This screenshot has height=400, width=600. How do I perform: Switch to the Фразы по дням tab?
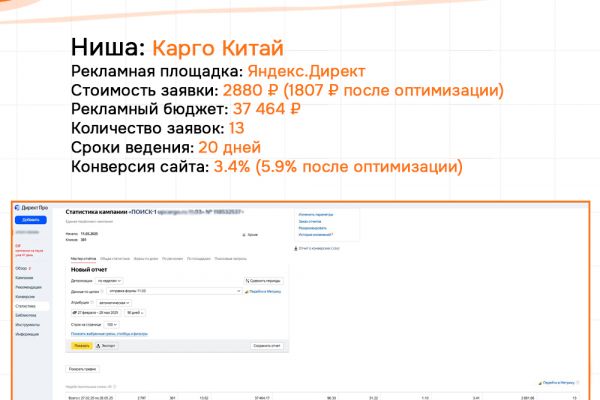click(x=146, y=259)
